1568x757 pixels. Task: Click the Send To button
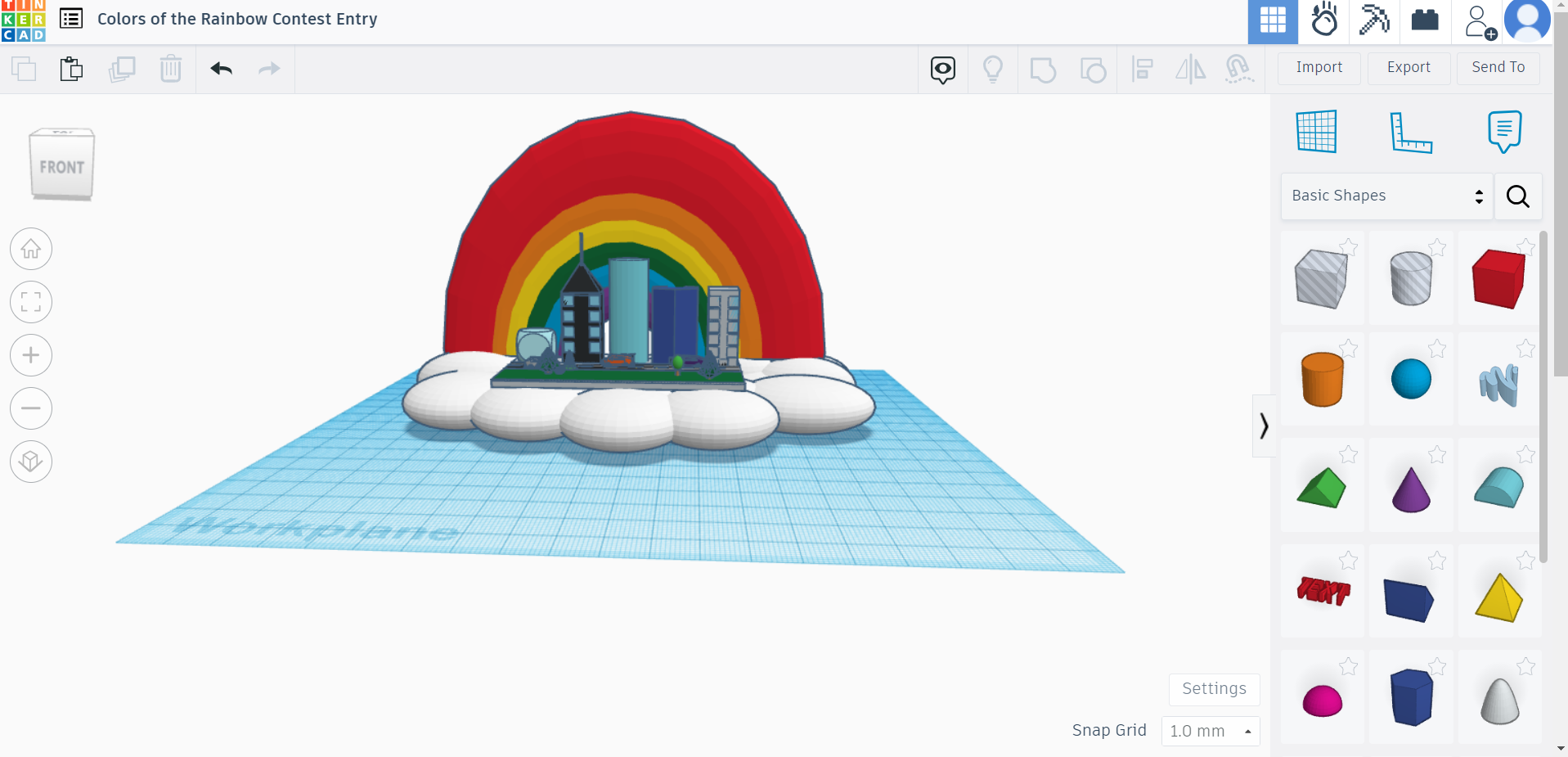(1497, 68)
